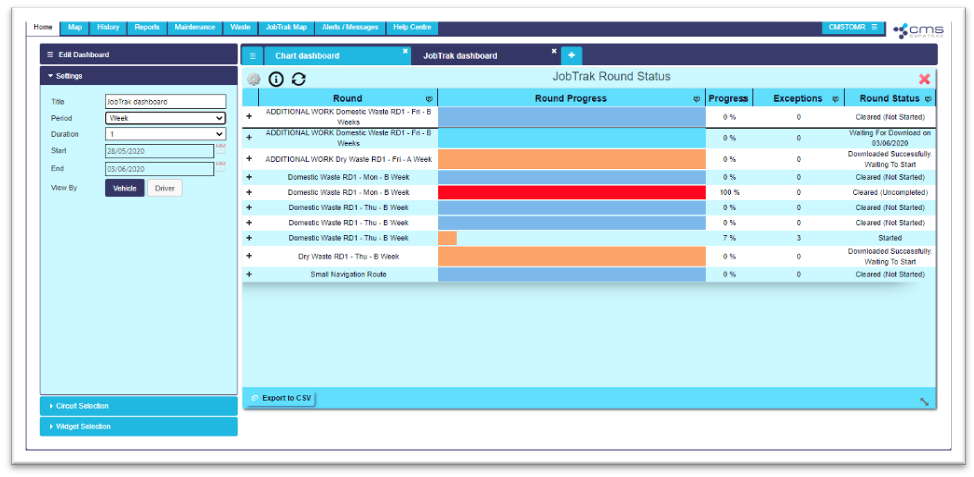Remove widget with the red X icon
974x477 pixels.
924,79
